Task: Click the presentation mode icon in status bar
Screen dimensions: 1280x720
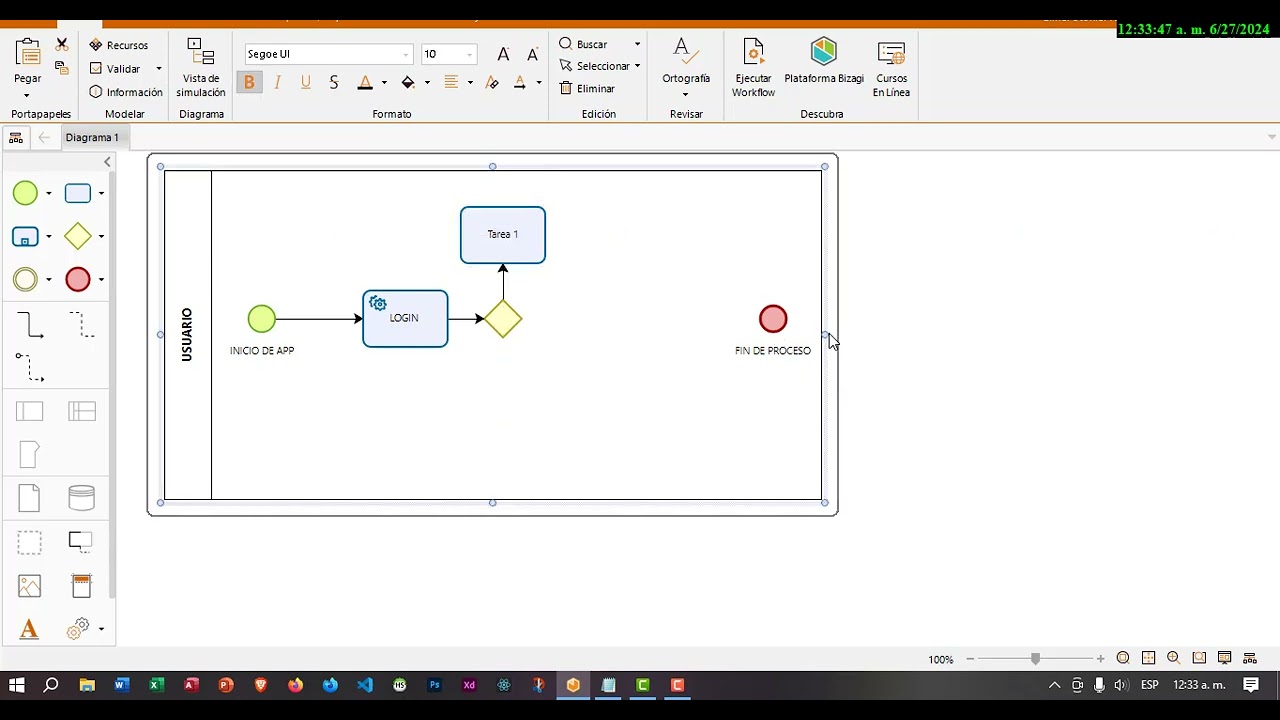Action: click(x=1224, y=658)
